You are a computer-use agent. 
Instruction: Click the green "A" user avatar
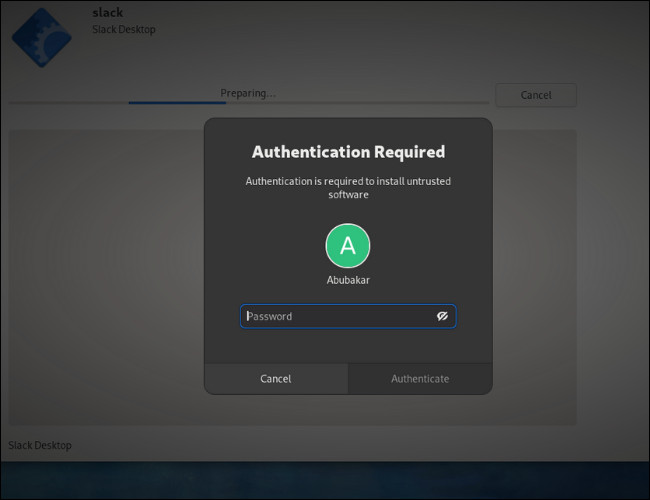click(x=347, y=246)
